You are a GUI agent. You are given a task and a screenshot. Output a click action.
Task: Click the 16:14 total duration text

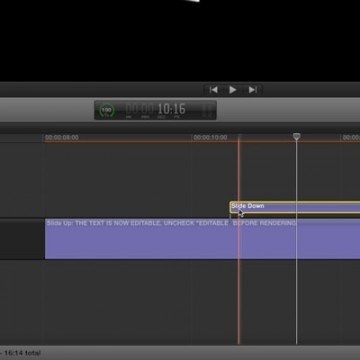coord(22,353)
